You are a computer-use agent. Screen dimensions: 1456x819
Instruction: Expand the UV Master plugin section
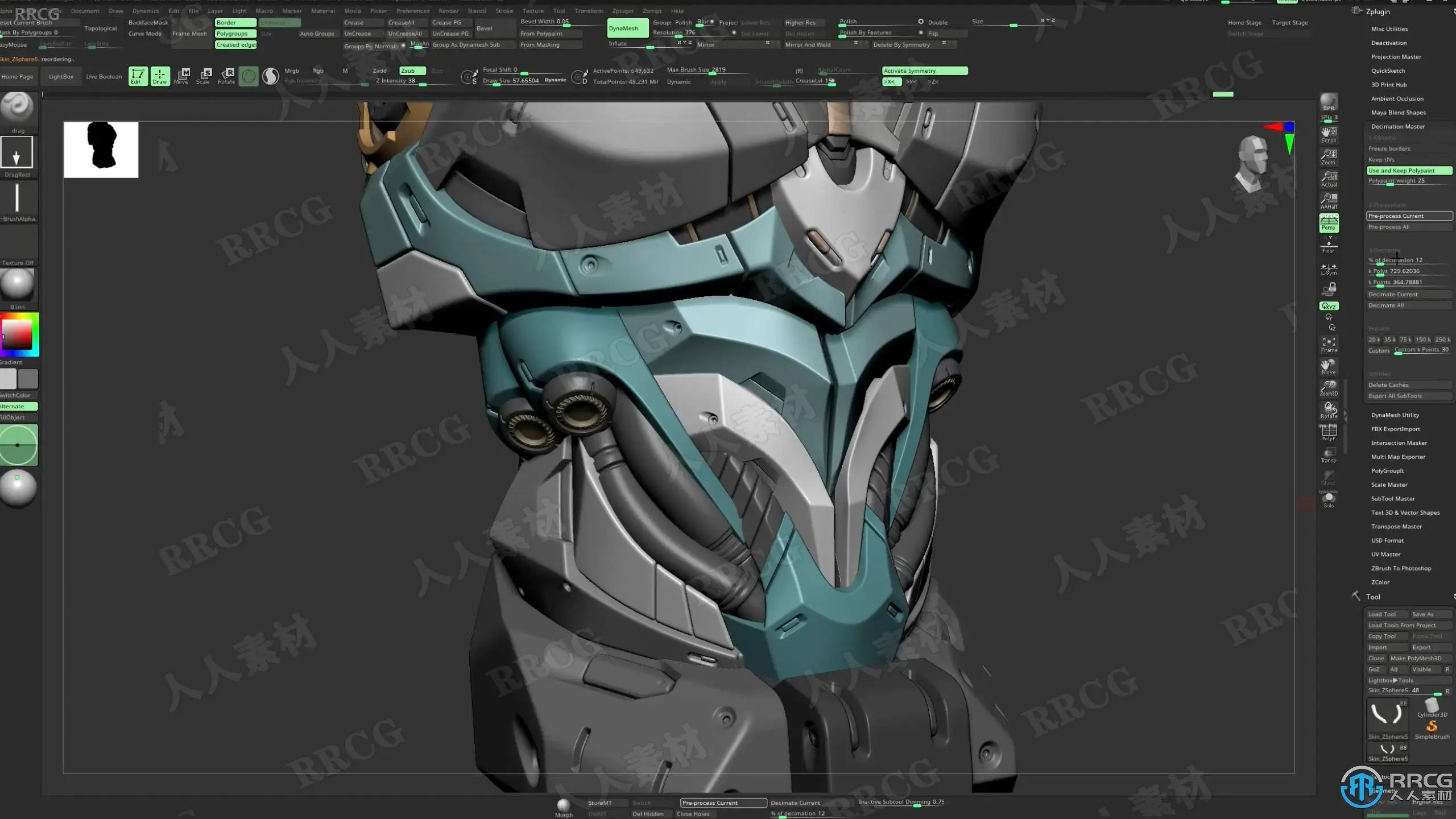[x=1385, y=554]
